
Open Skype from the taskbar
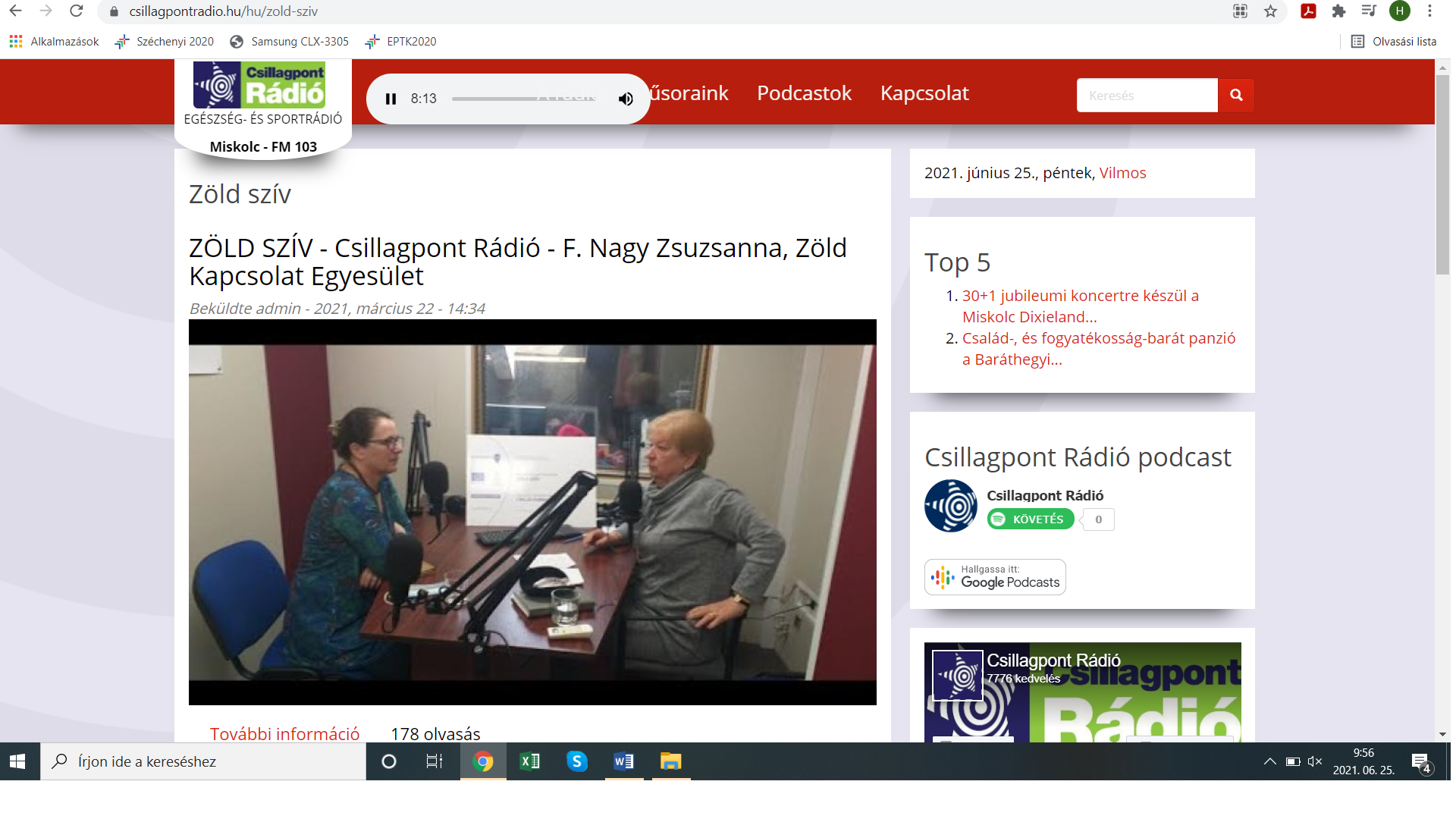click(x=577, y=761)
